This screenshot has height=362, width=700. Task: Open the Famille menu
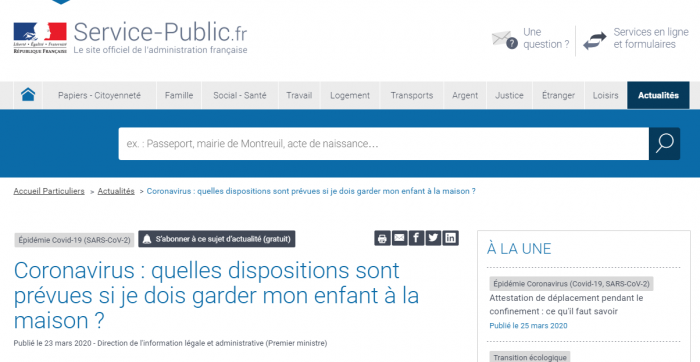179,95
